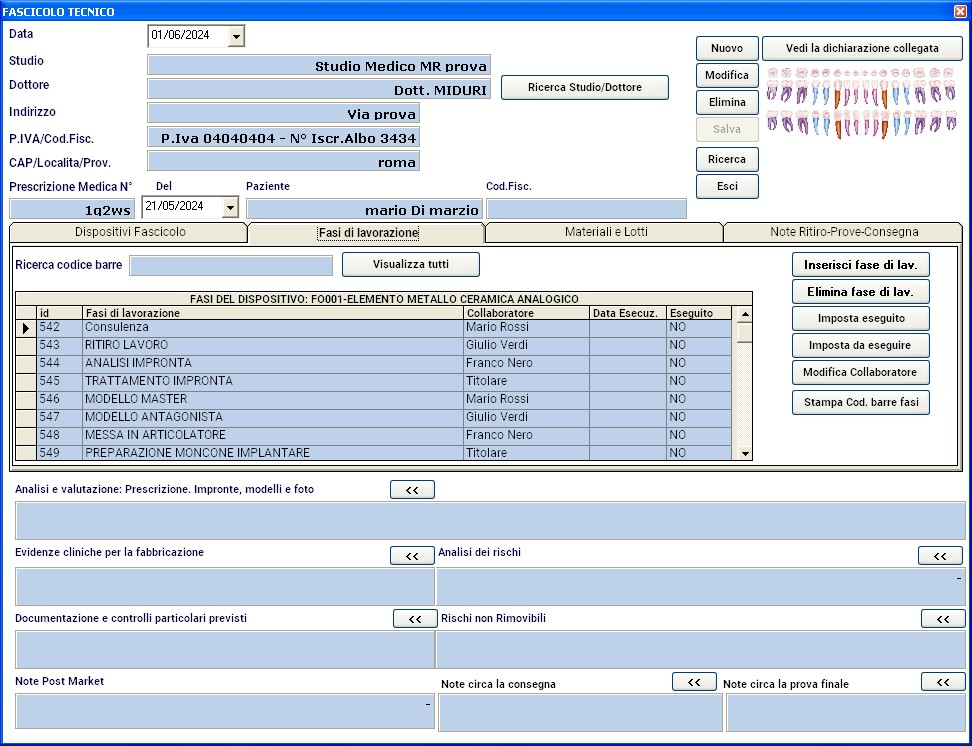This screenshot has width=972, height=746.
Task: Click the << button beside Analisi e valutazione
Action: [412, 490]
